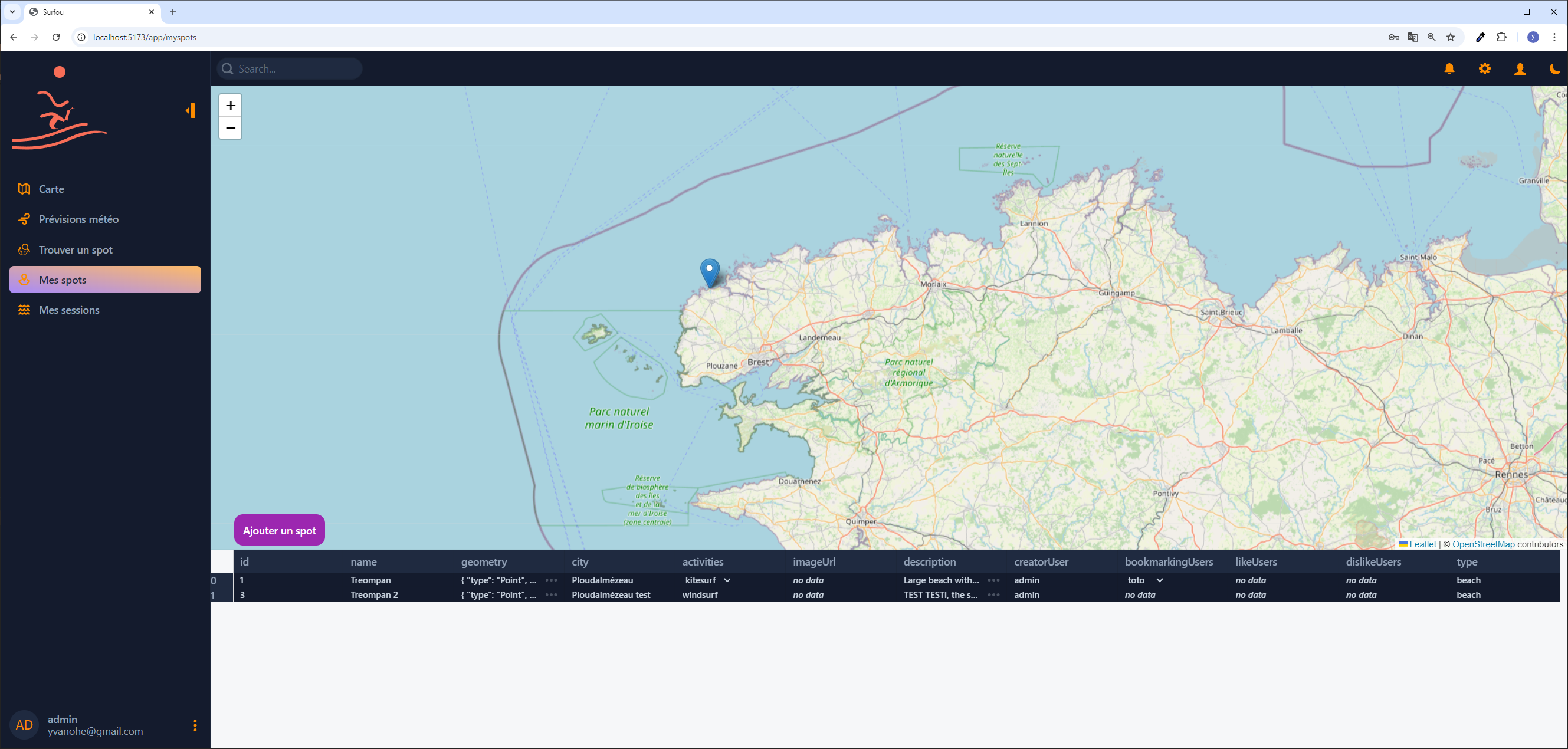Bookmark this page with the star icon
Screen dimensions: 1568x749
tap(1451, 37)
